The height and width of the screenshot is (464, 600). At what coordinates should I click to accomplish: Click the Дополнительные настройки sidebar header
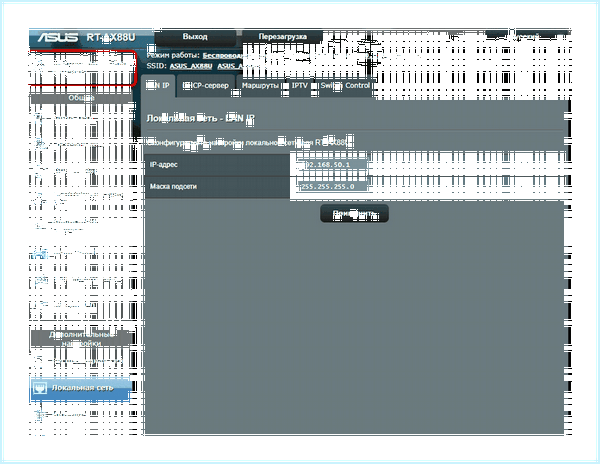pos(82,339)
